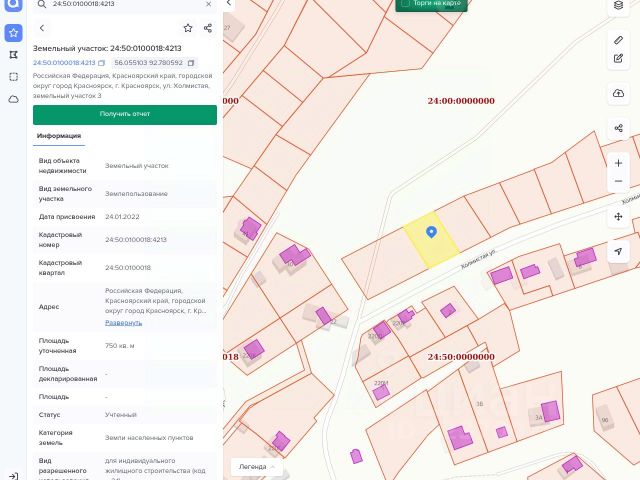This screenshot has width=640, height=480.
Task: Click the blue location pin marker
Action: tap(431, 232)
